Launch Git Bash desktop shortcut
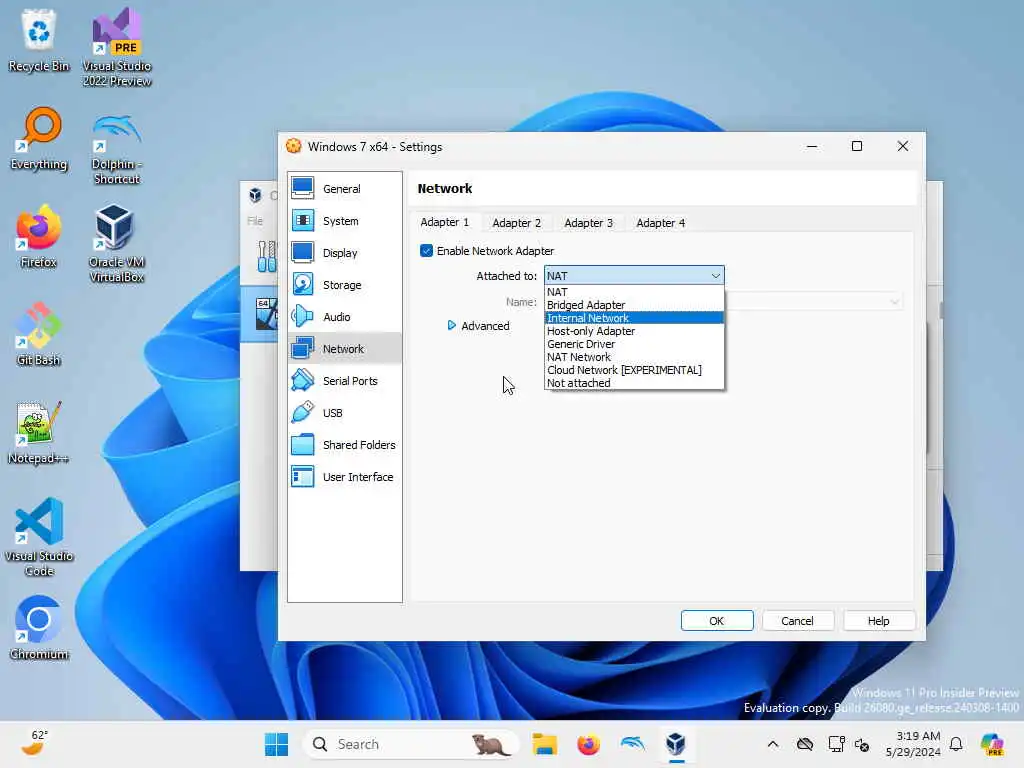Screen dimensions: 1024x768 coord(39,334)
